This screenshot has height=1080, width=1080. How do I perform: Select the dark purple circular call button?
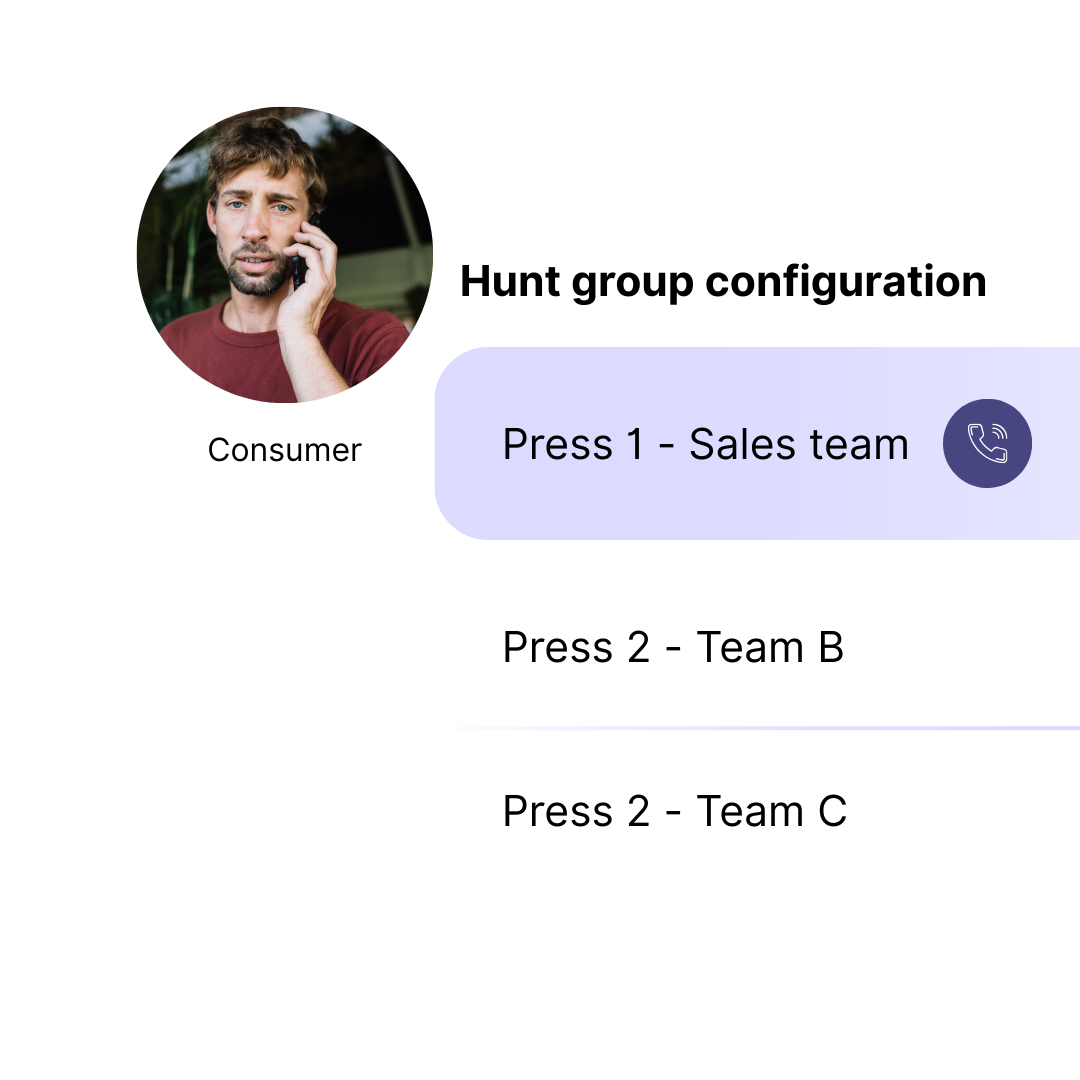[x=987, y=444]
